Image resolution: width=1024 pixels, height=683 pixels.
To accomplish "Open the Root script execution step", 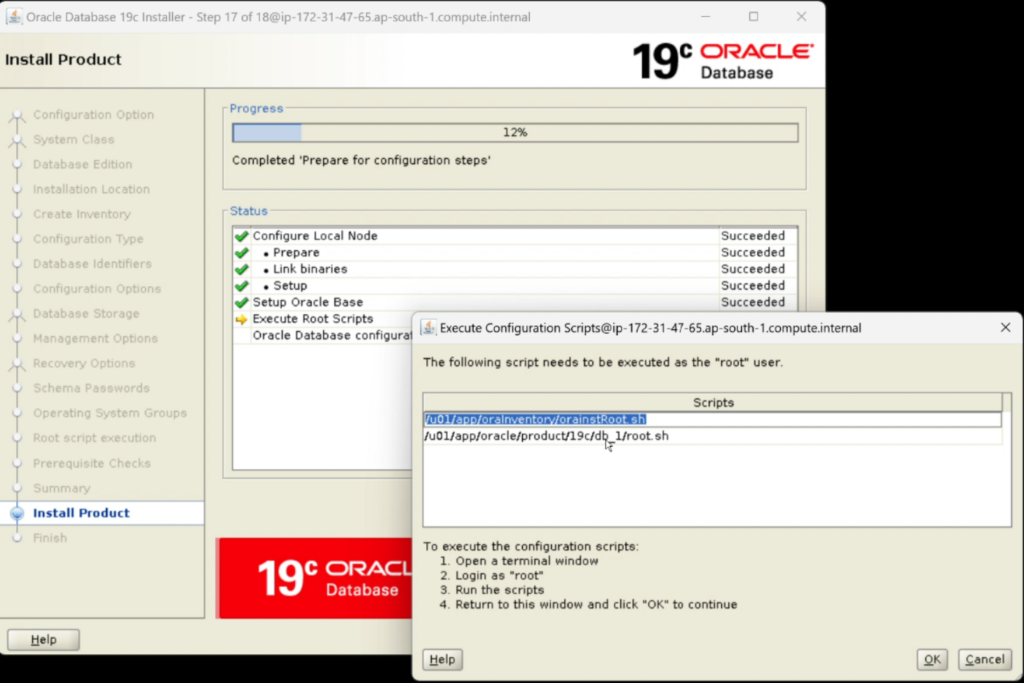I will tap(95, 437).
